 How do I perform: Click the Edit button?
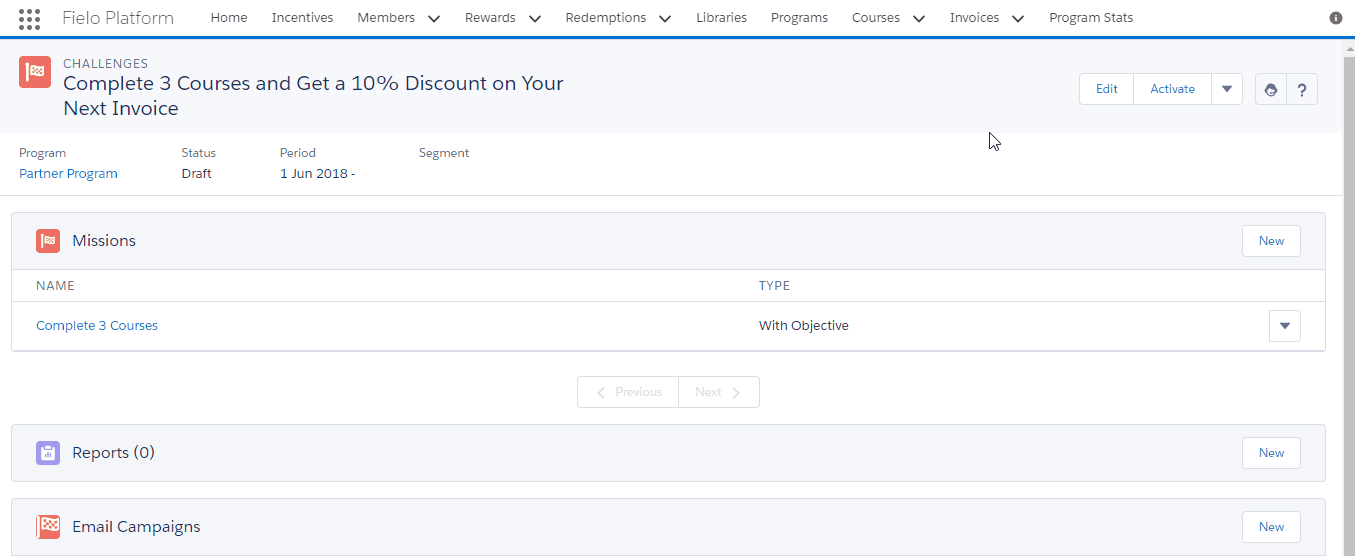(x=1106, y=89)
